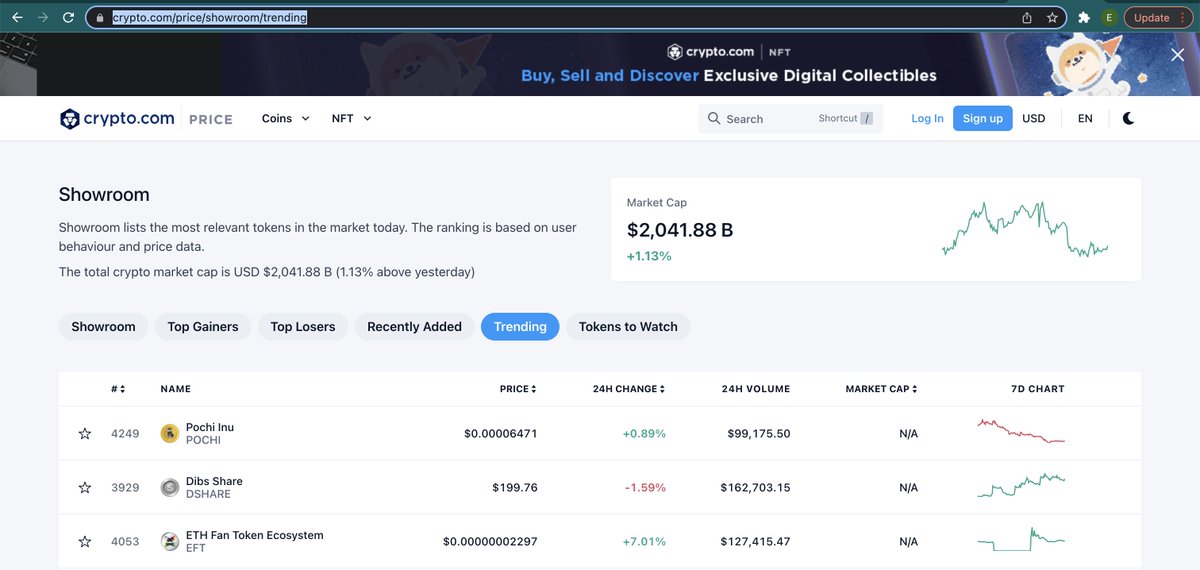Bookmark this page with the star
Viewport: 1200px width, 570px height.
tap(1052, 18)
